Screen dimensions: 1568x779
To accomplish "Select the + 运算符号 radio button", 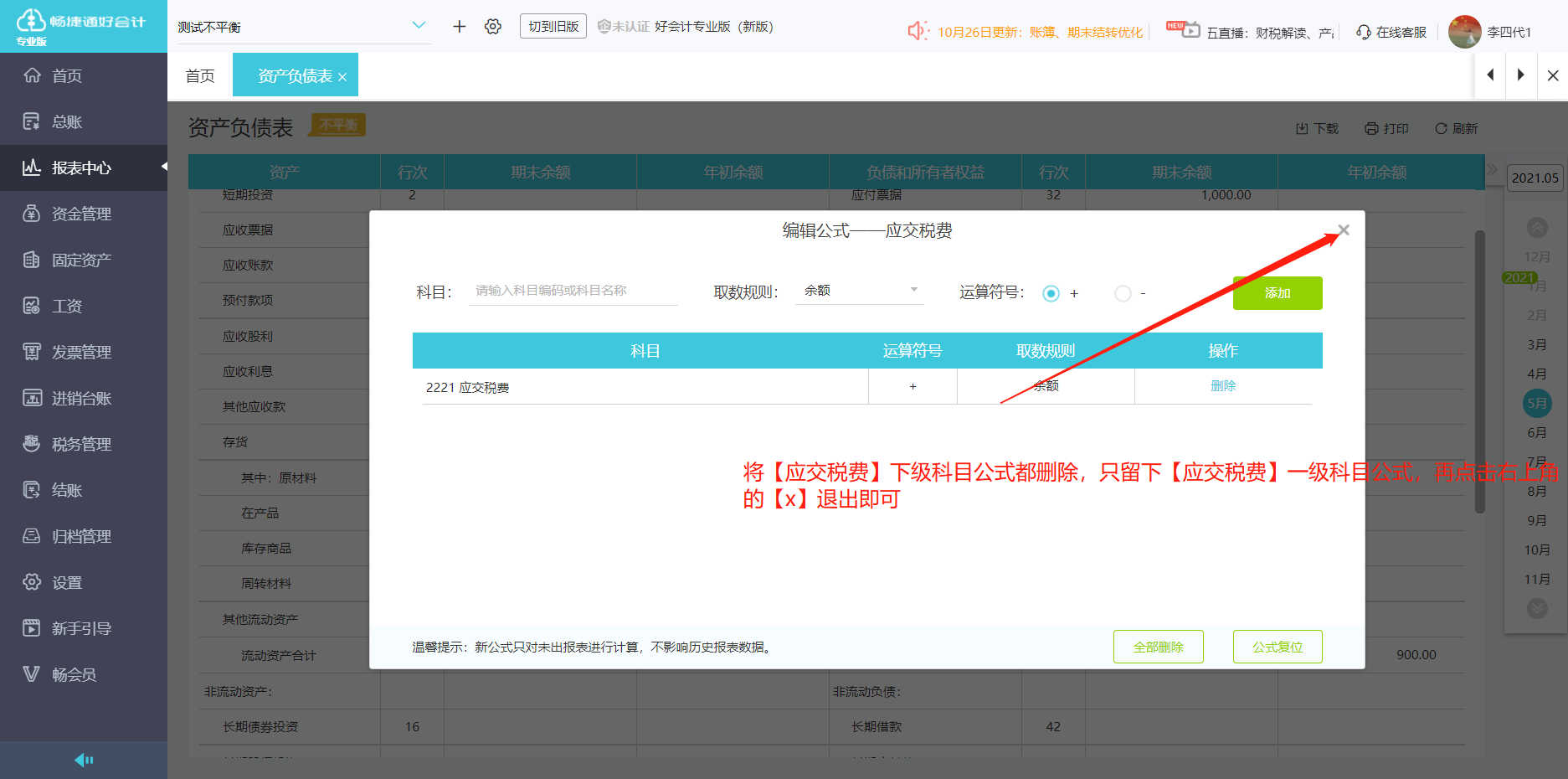I will [1051, 293].
